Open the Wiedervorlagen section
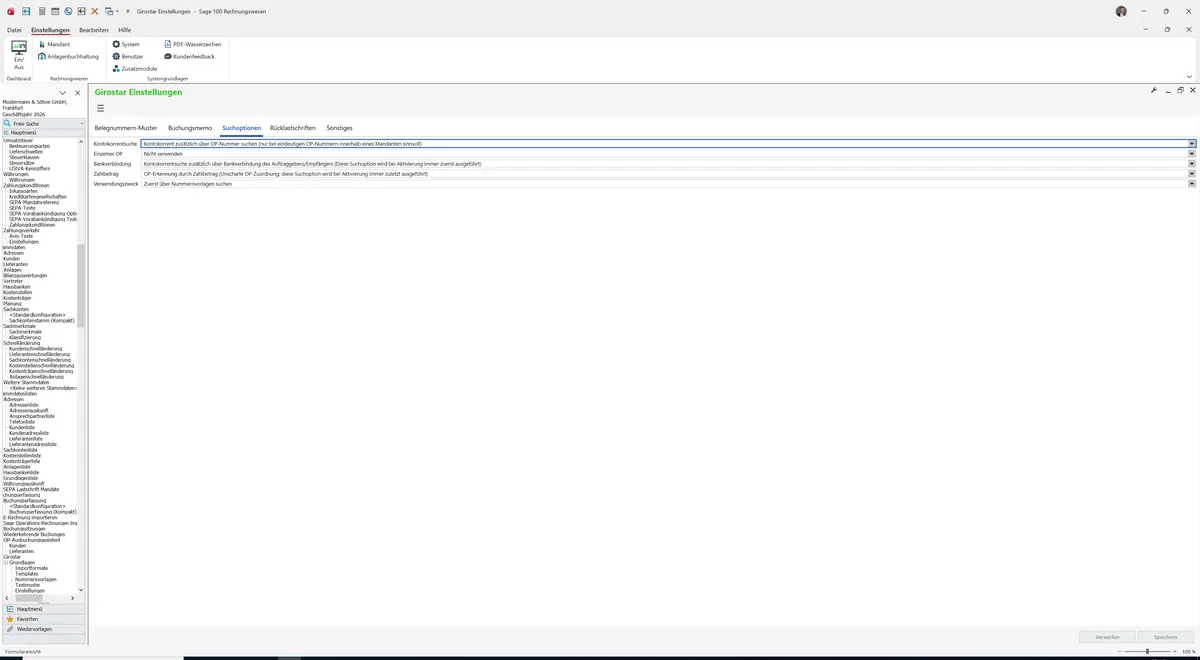The height and width of the screenshot is (660, 1200). click(x=42, y=629)
